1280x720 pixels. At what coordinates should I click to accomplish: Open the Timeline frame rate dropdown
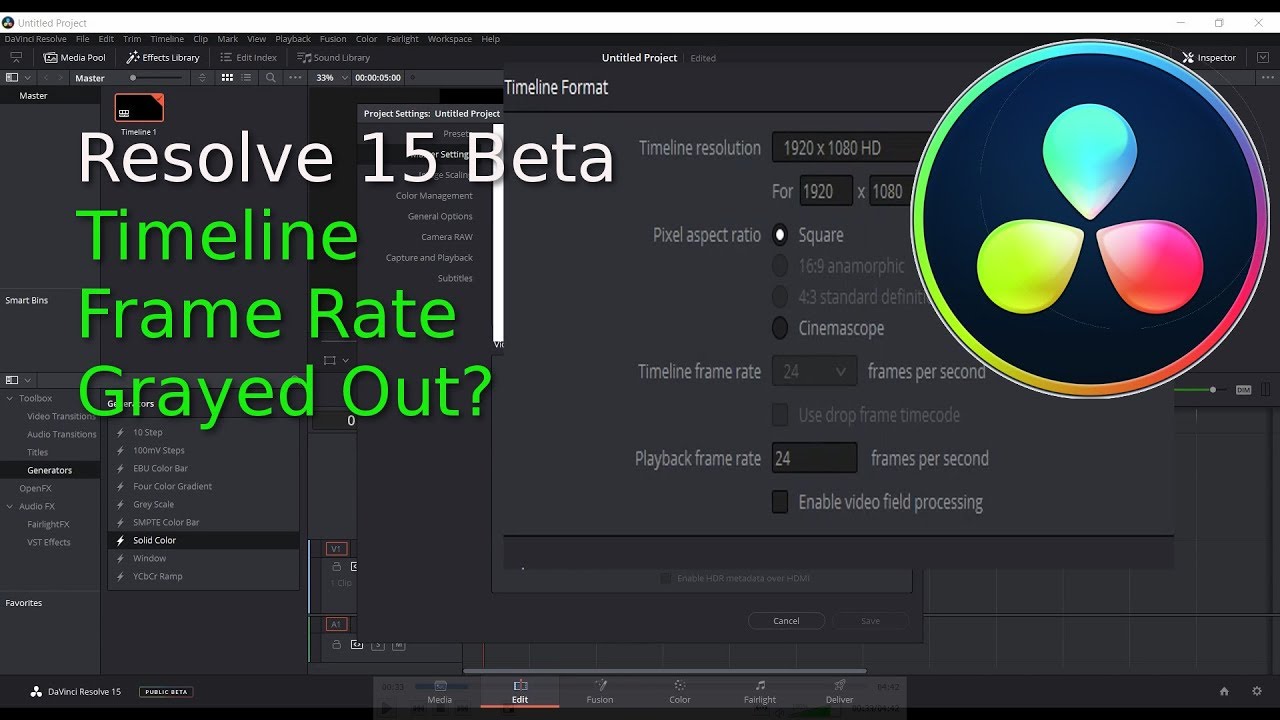tap(814, 372)
